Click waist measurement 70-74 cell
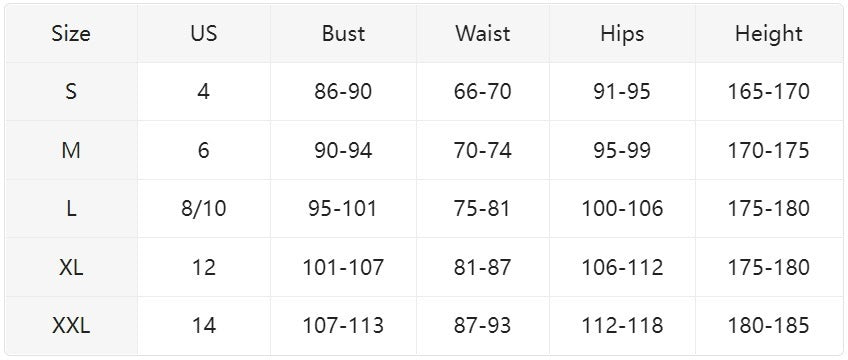 click(483, 150)
